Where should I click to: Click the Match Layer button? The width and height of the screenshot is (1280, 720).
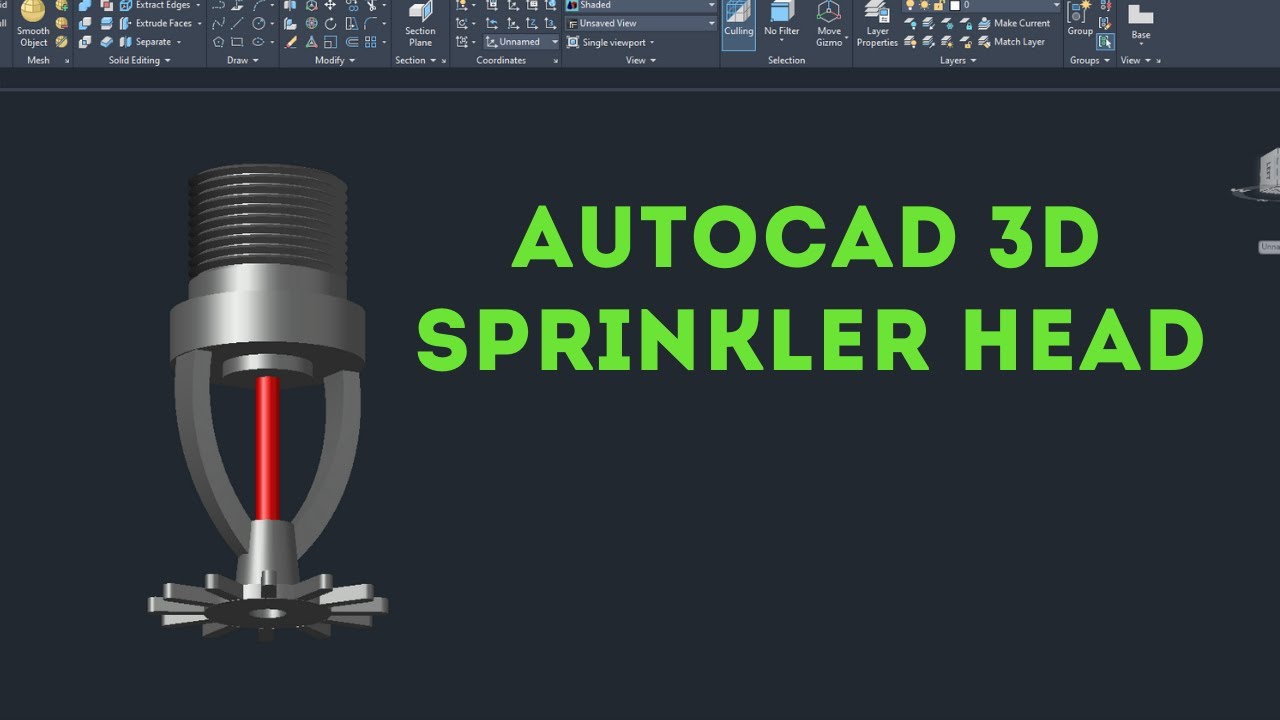[x=1011, y=42]
